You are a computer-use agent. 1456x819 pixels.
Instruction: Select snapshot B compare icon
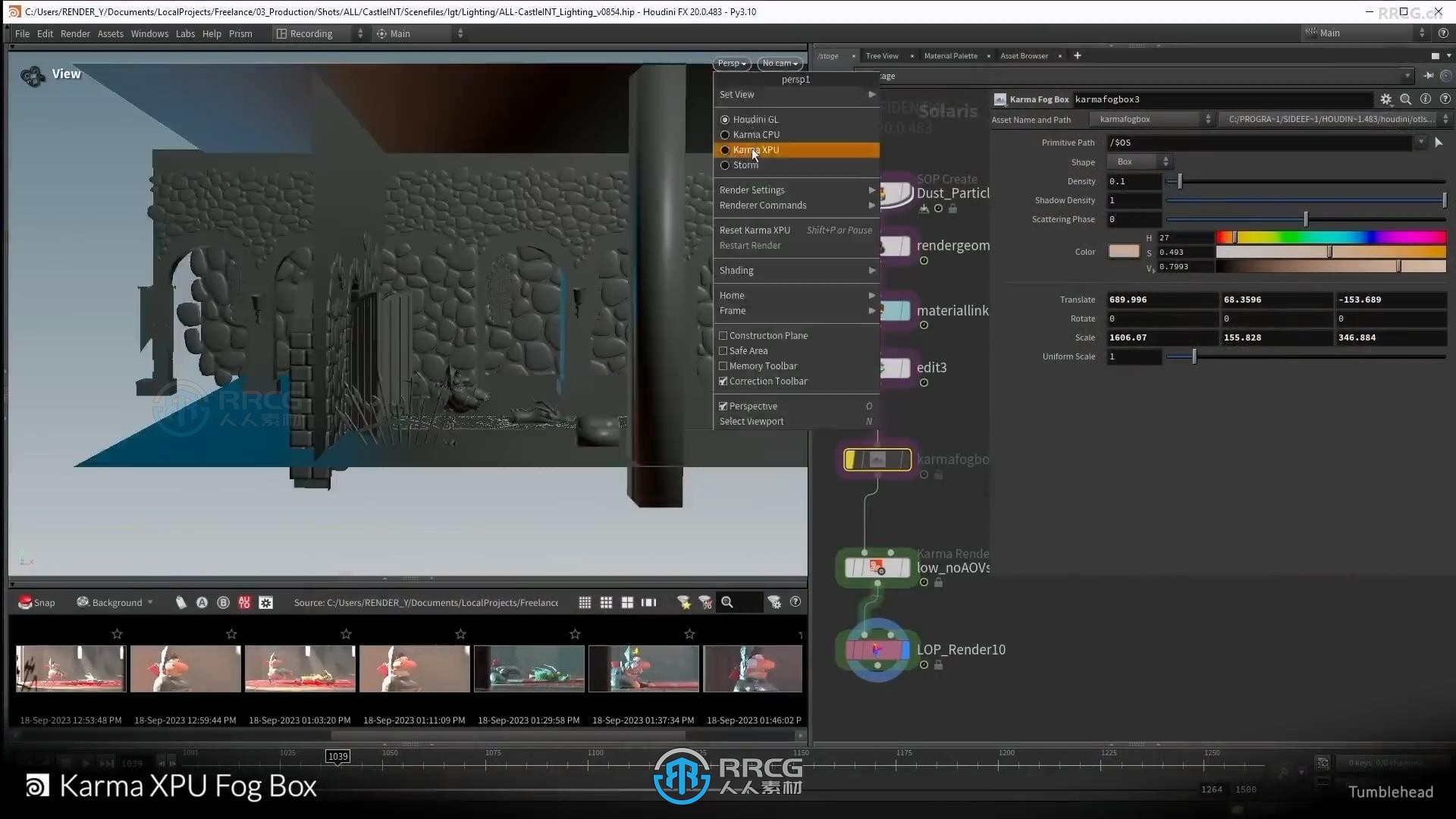(223, 602)
